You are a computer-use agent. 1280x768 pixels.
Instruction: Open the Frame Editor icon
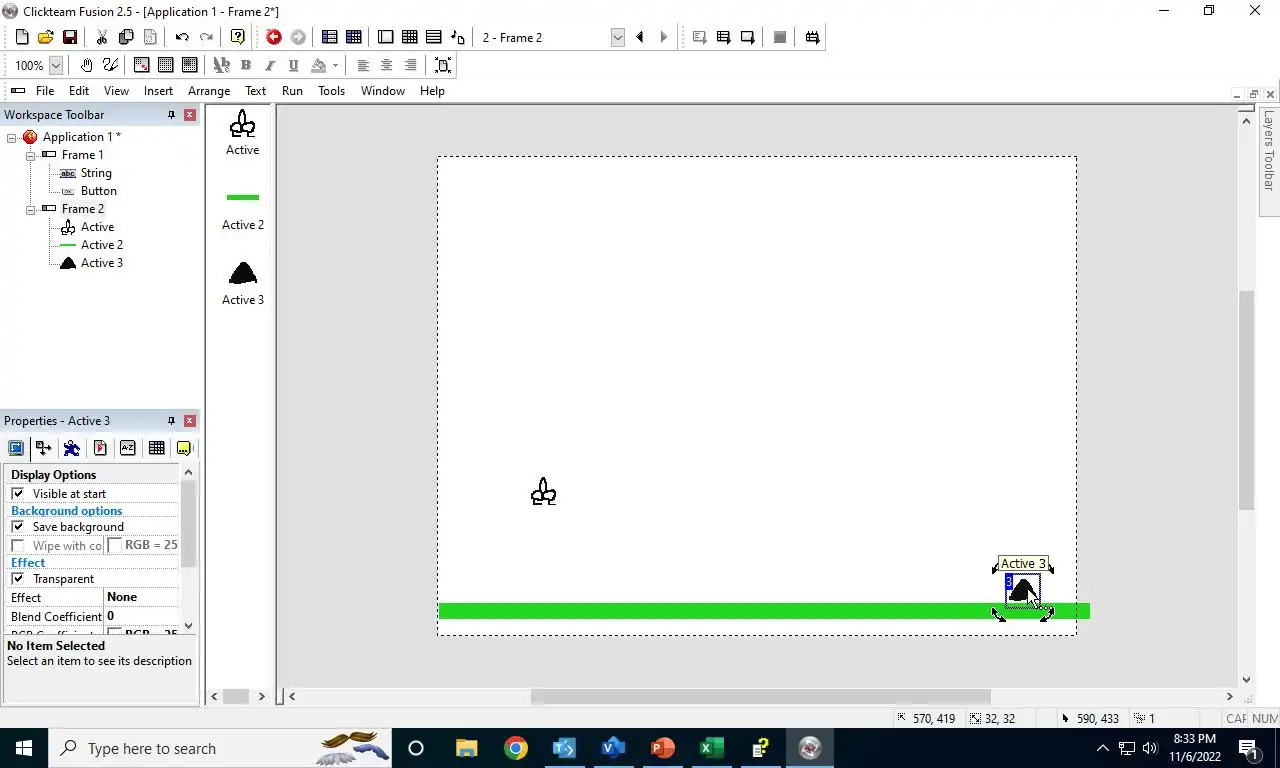[385, 37]
